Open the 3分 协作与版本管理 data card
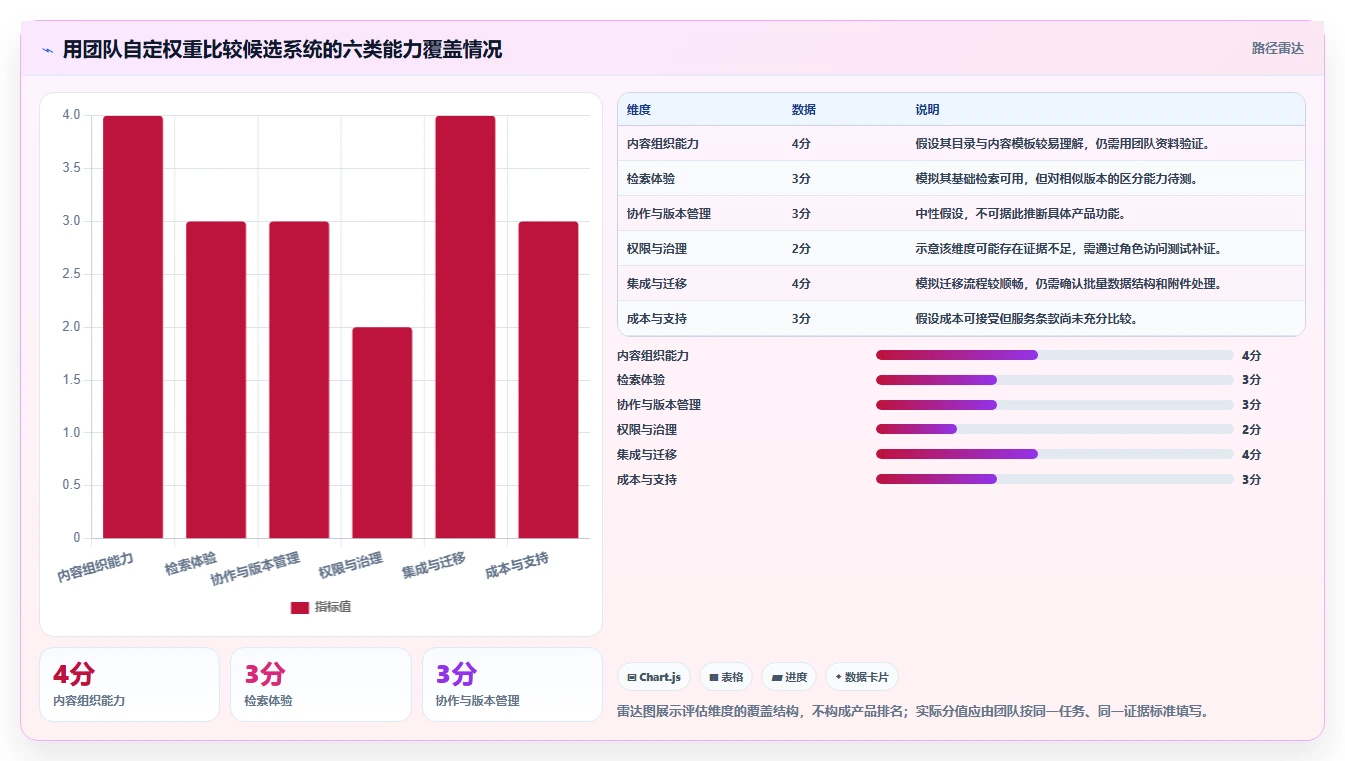1345x761 pixels. coord(512,685)
